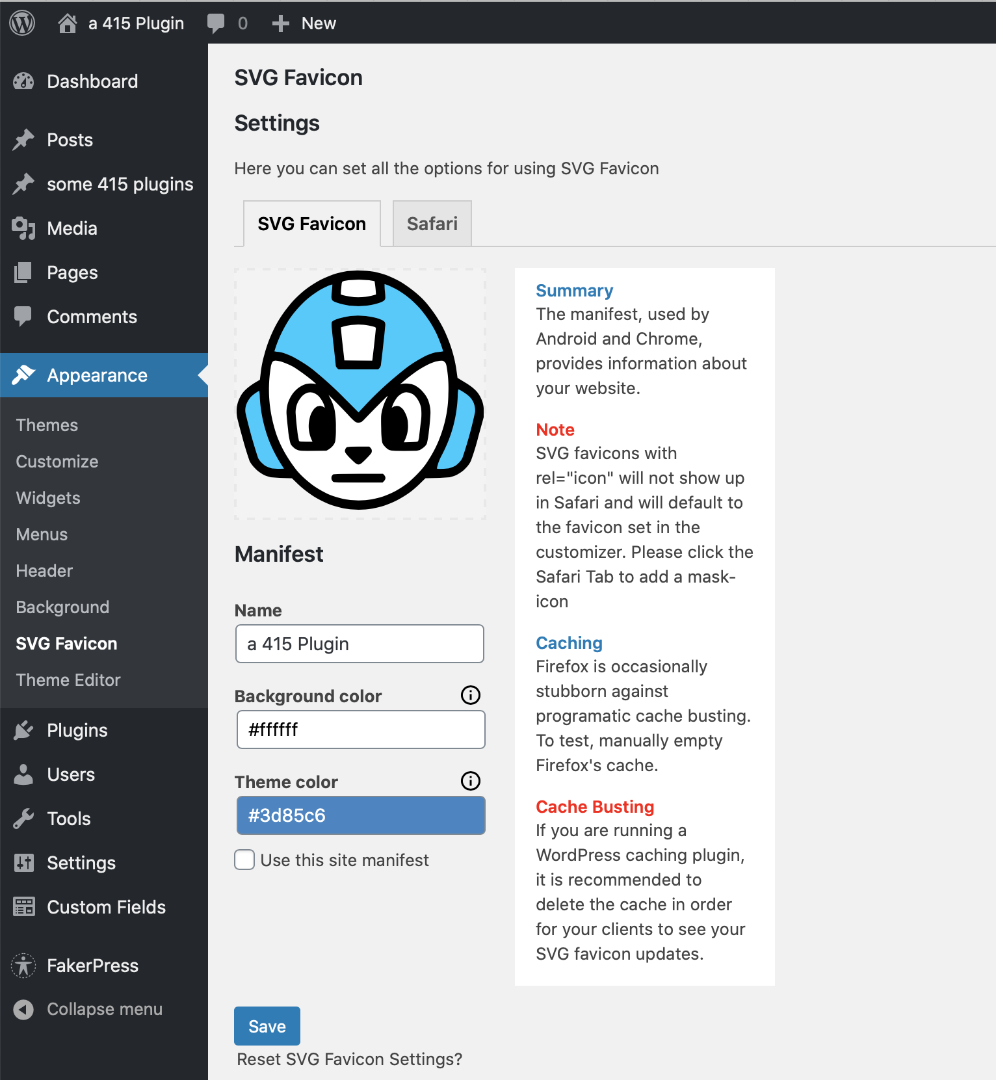Screen dimensions: 996x1080
Task: Open the Themes submenu link
Action: [x=47, y=425]
